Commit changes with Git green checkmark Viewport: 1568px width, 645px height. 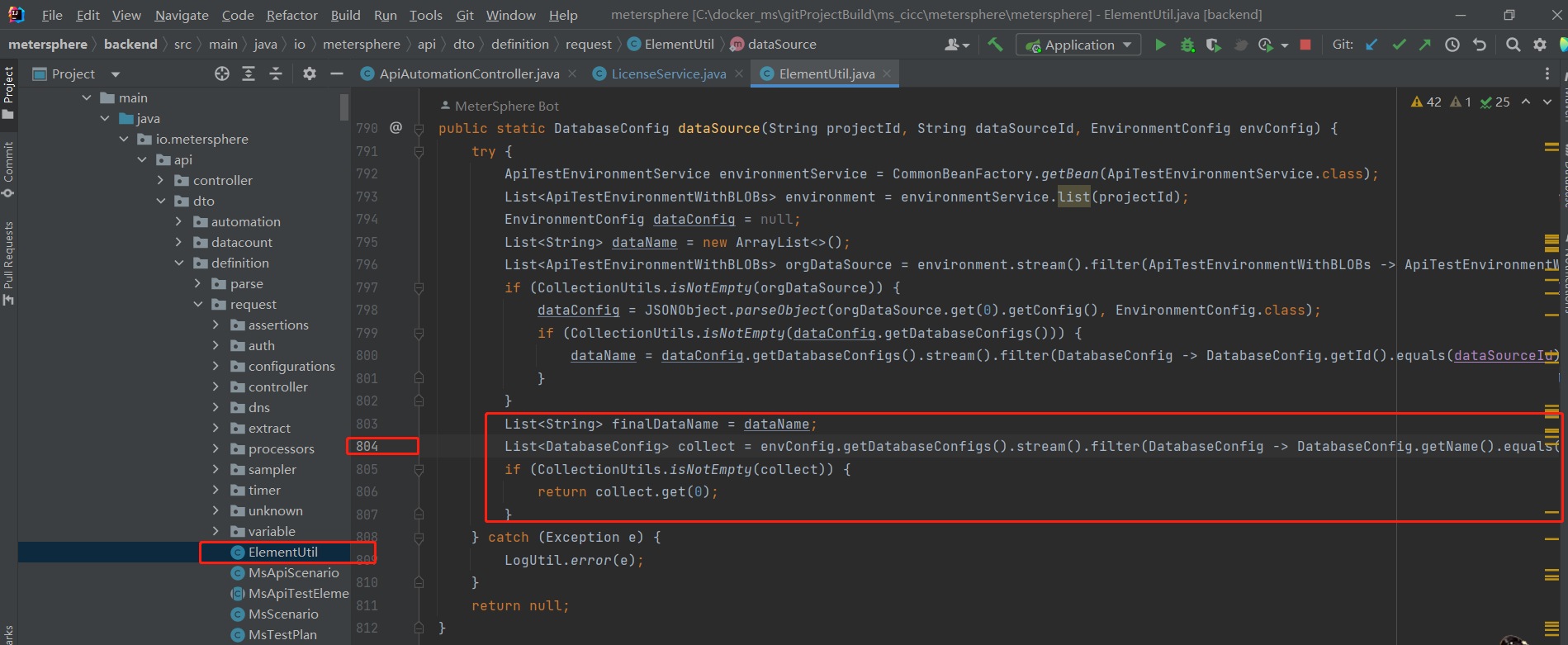1399,45
